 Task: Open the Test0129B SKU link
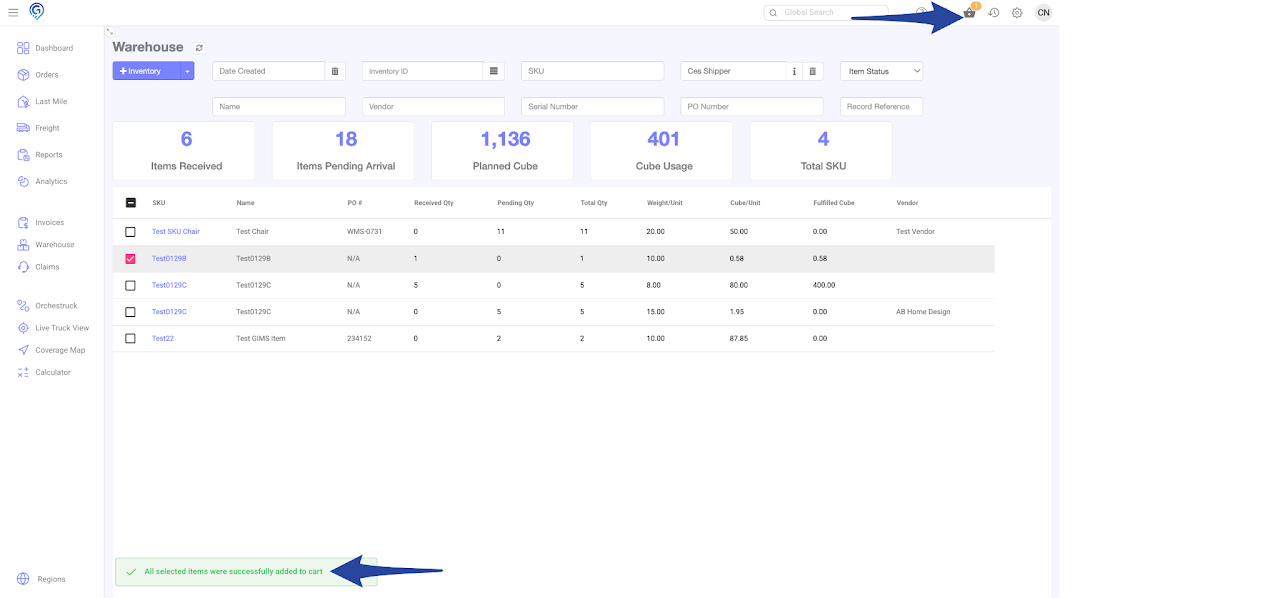pyautogui.click(x=169, y=258)
